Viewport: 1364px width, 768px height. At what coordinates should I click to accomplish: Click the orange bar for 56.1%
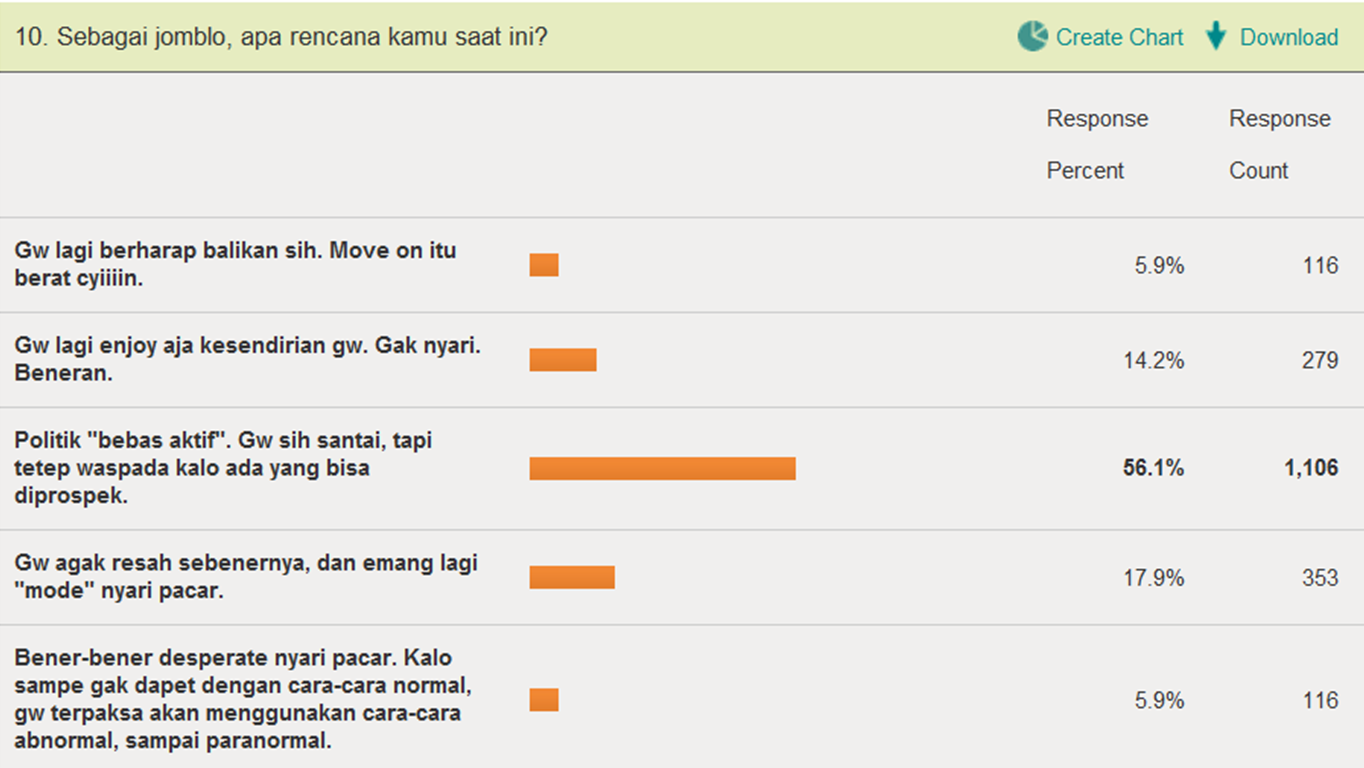(662, 468)
